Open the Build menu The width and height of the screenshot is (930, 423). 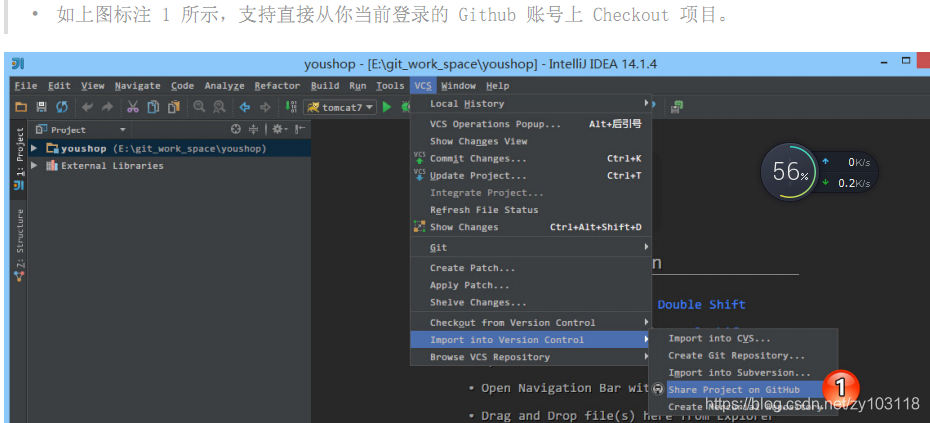coord(325,86)
